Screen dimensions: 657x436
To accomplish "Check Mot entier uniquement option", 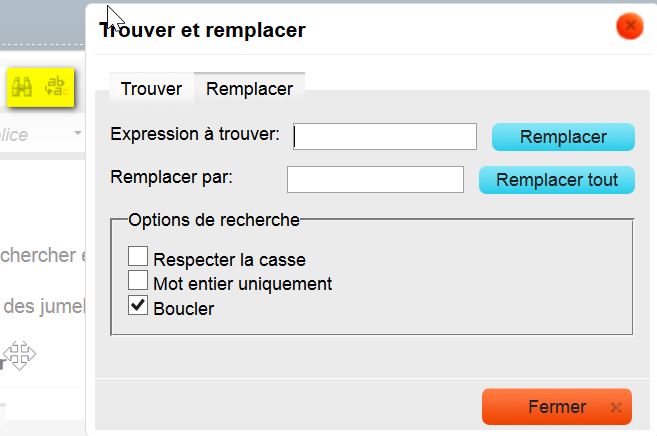I will point(139,281).
